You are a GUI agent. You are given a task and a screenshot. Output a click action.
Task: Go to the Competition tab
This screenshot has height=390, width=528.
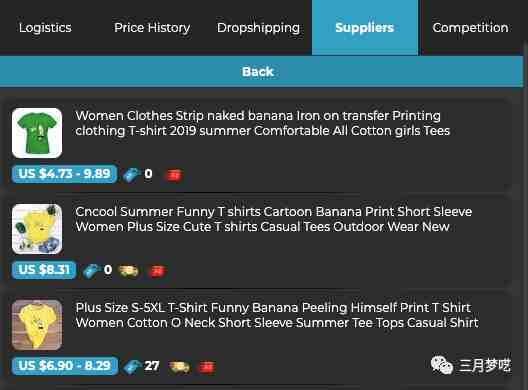[x=470, y=28]
